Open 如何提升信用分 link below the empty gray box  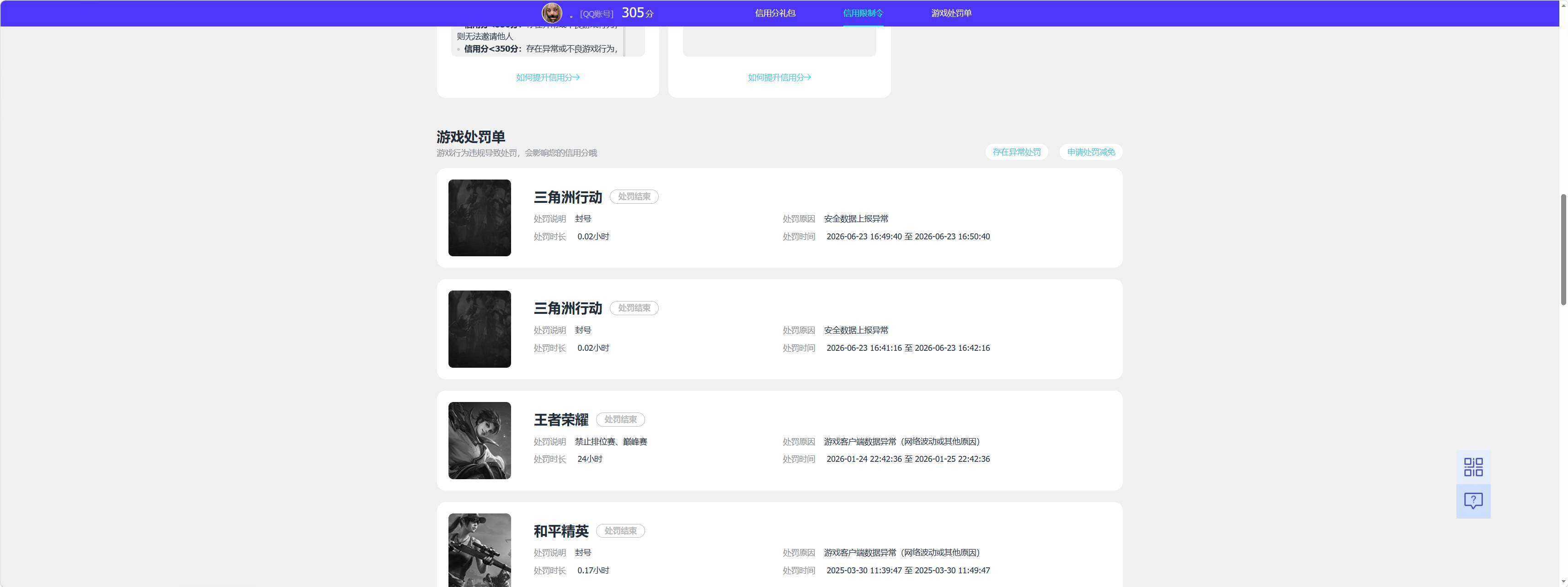pyautogui.click(x=779, y=77)
